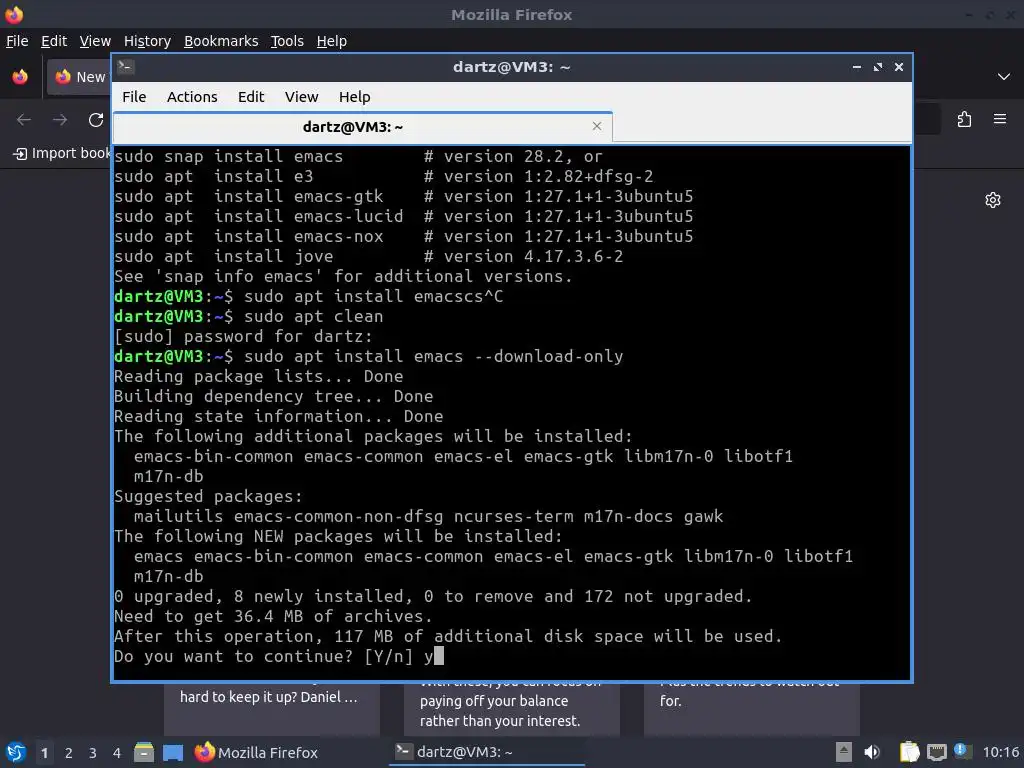Select the dartz@VM3 terminal tab
The height and width of the screenshot is (768, 1024).
tap(362, 127)
